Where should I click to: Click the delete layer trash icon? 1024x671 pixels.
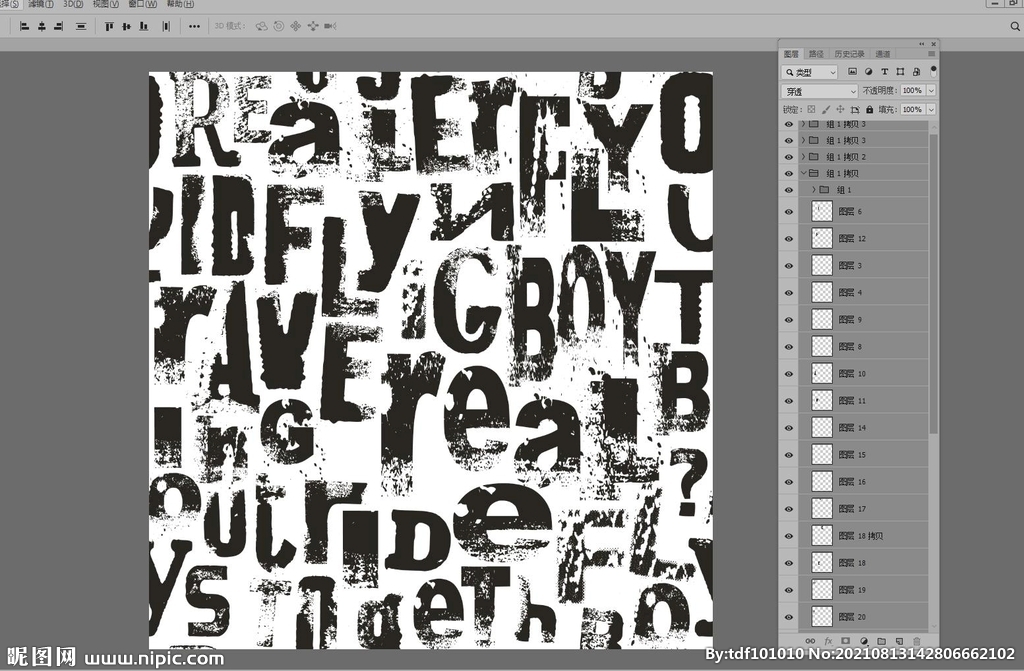917,642
